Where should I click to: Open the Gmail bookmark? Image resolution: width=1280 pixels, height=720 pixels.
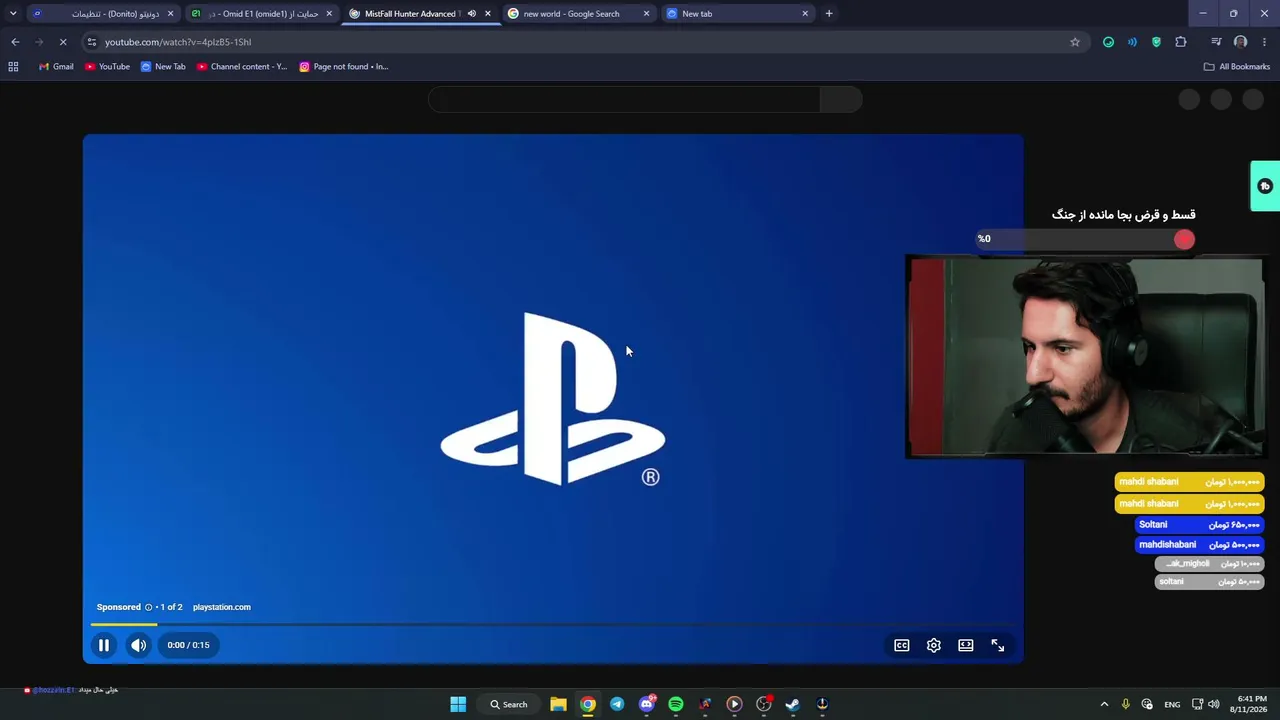[56, 67]
